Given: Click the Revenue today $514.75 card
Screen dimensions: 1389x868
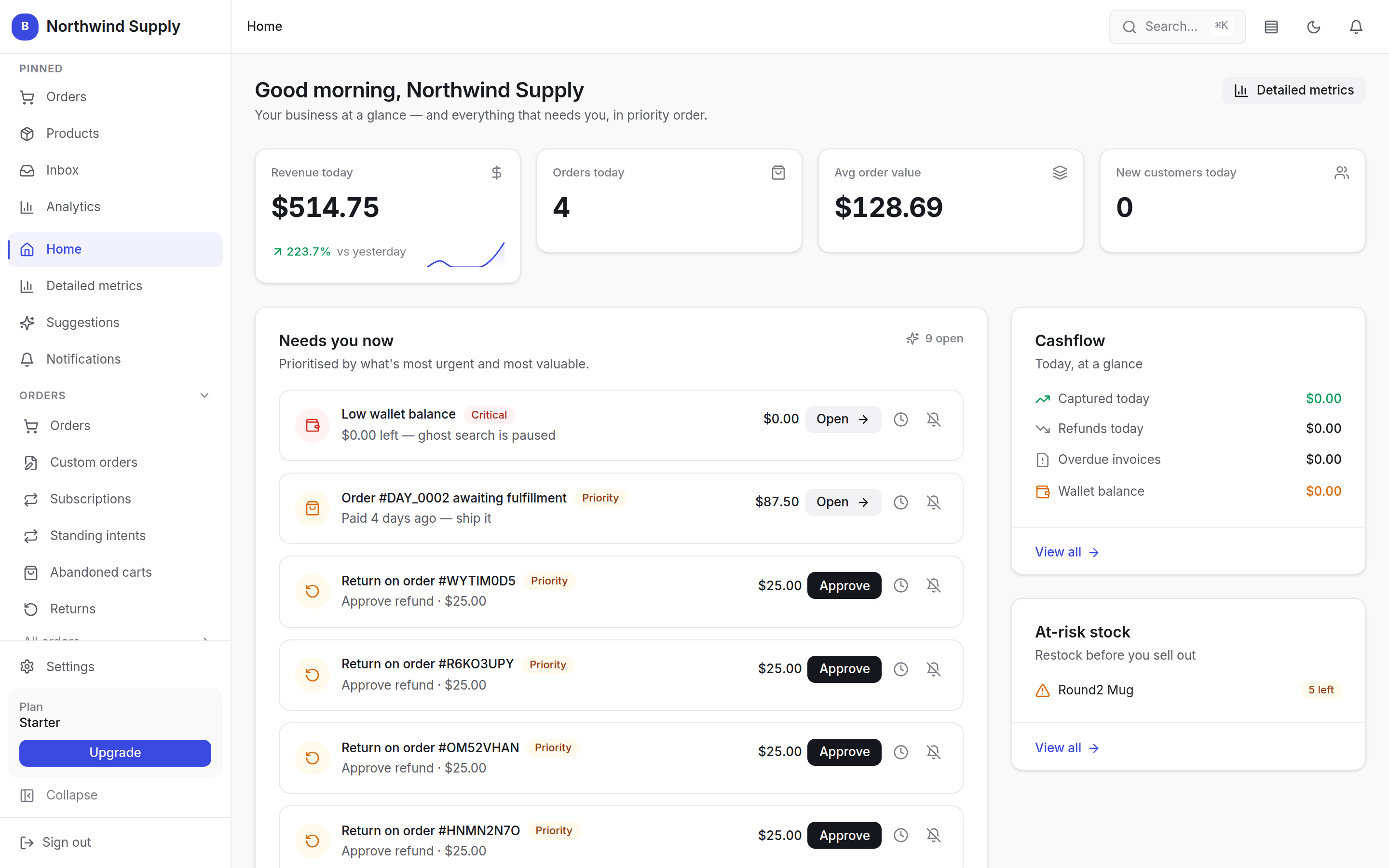Looking at the screenshot, I should click(388, 216).
